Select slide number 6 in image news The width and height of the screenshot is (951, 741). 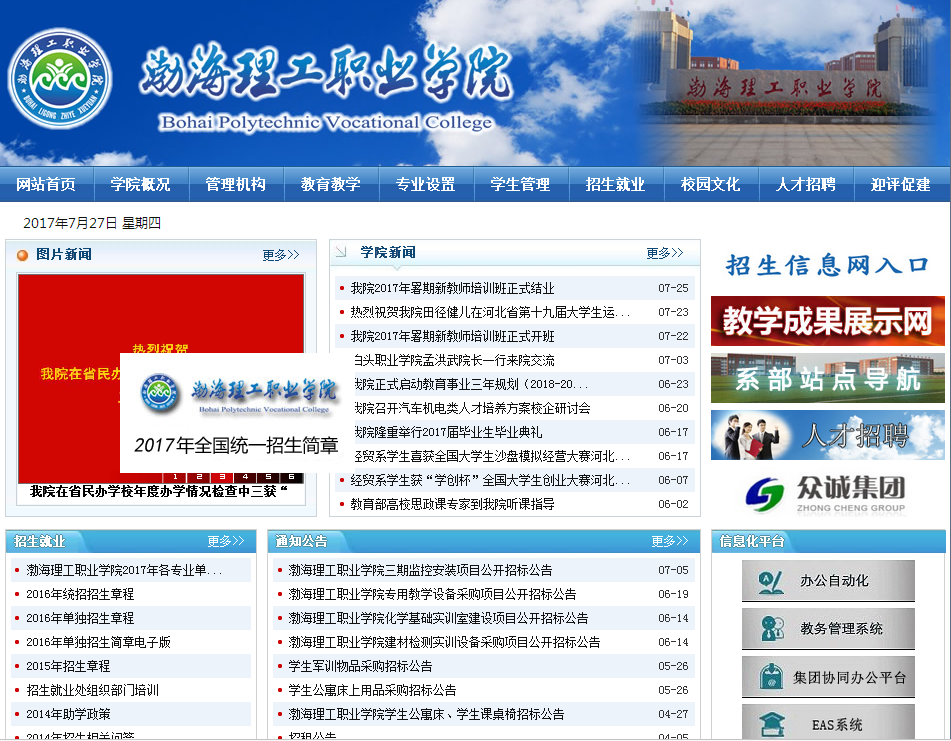[x=291, y=478]
